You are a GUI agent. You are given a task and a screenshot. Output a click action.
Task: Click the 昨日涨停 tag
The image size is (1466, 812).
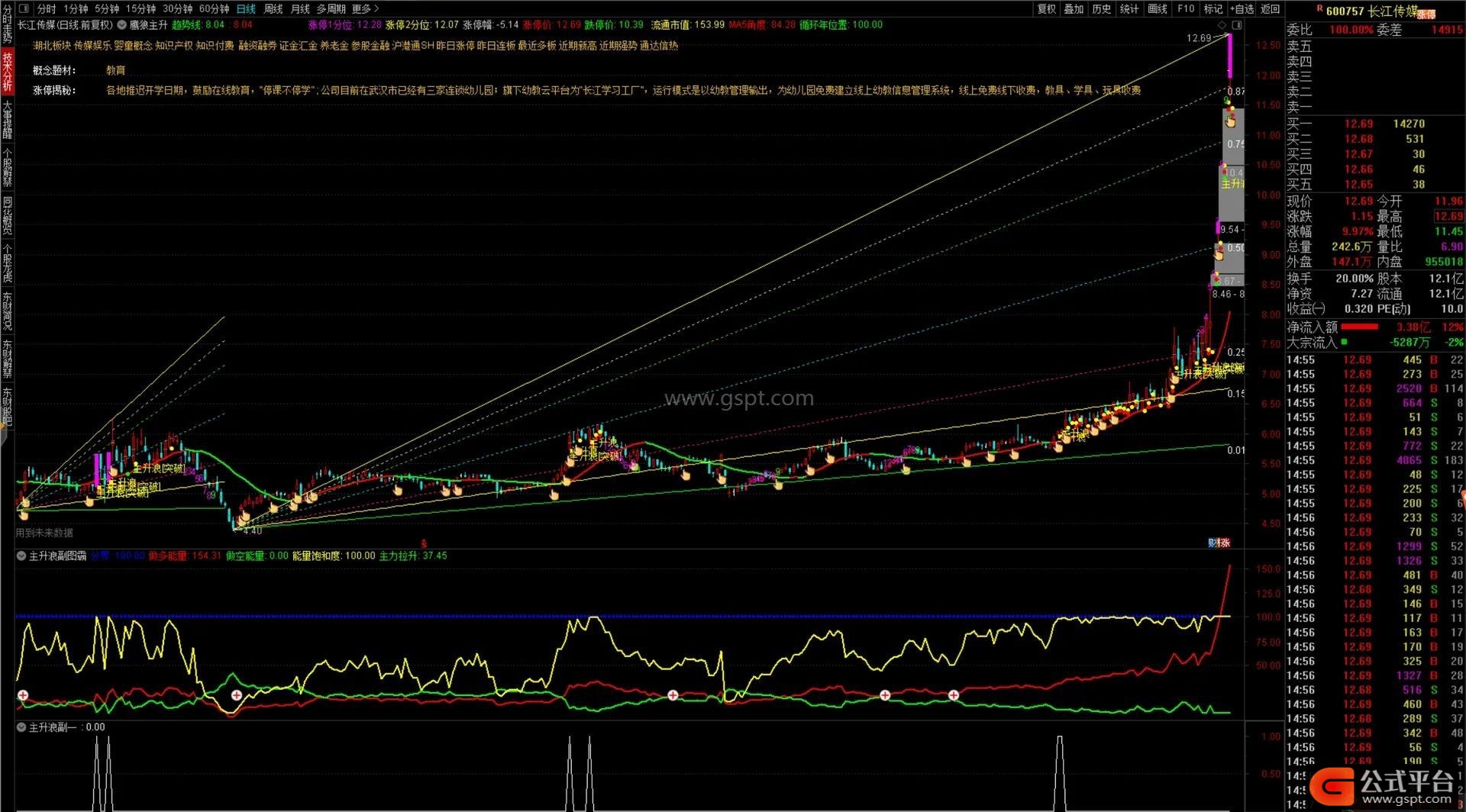point(455,46)
